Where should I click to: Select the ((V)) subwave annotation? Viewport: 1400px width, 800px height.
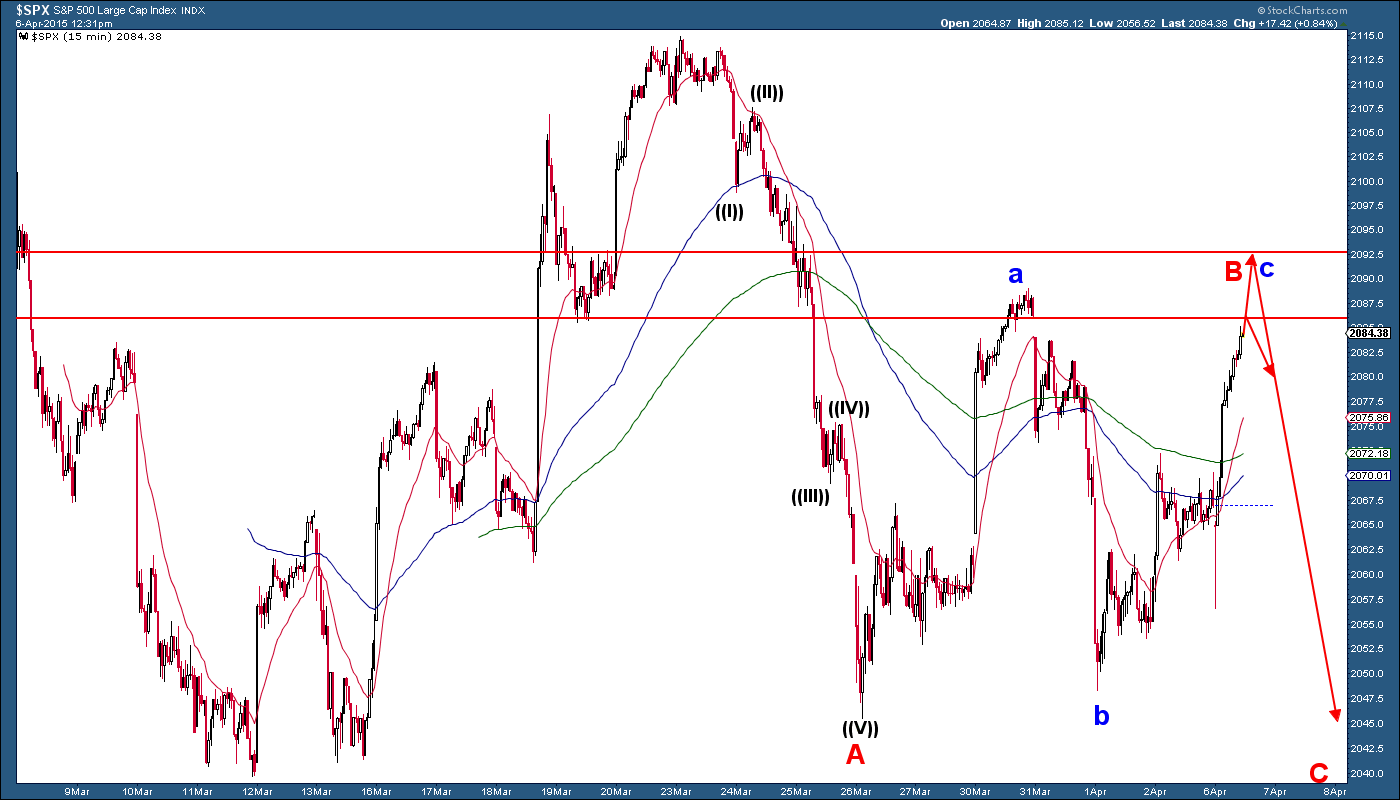point(859,727)
